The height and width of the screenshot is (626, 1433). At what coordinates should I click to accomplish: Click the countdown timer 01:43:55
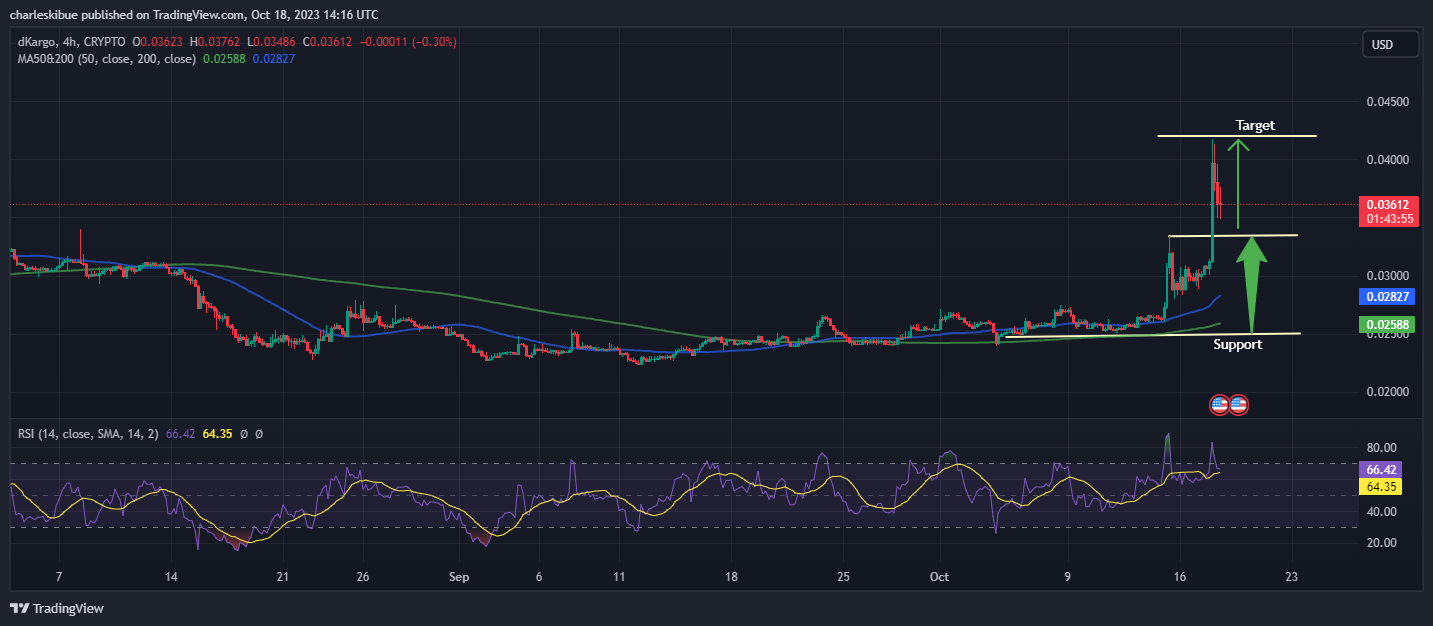[x=1391, y=218]
